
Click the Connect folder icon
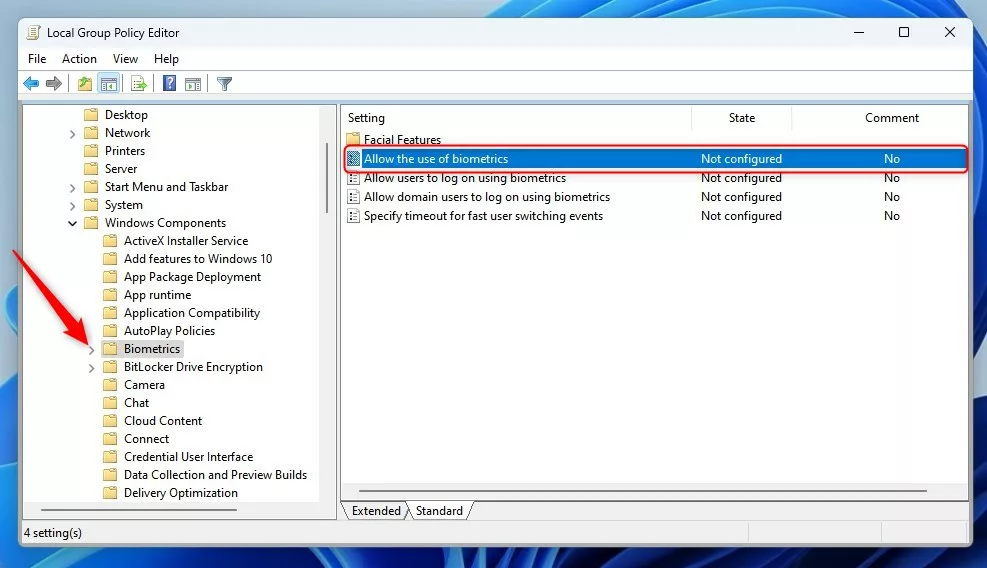tap(110, 438)
